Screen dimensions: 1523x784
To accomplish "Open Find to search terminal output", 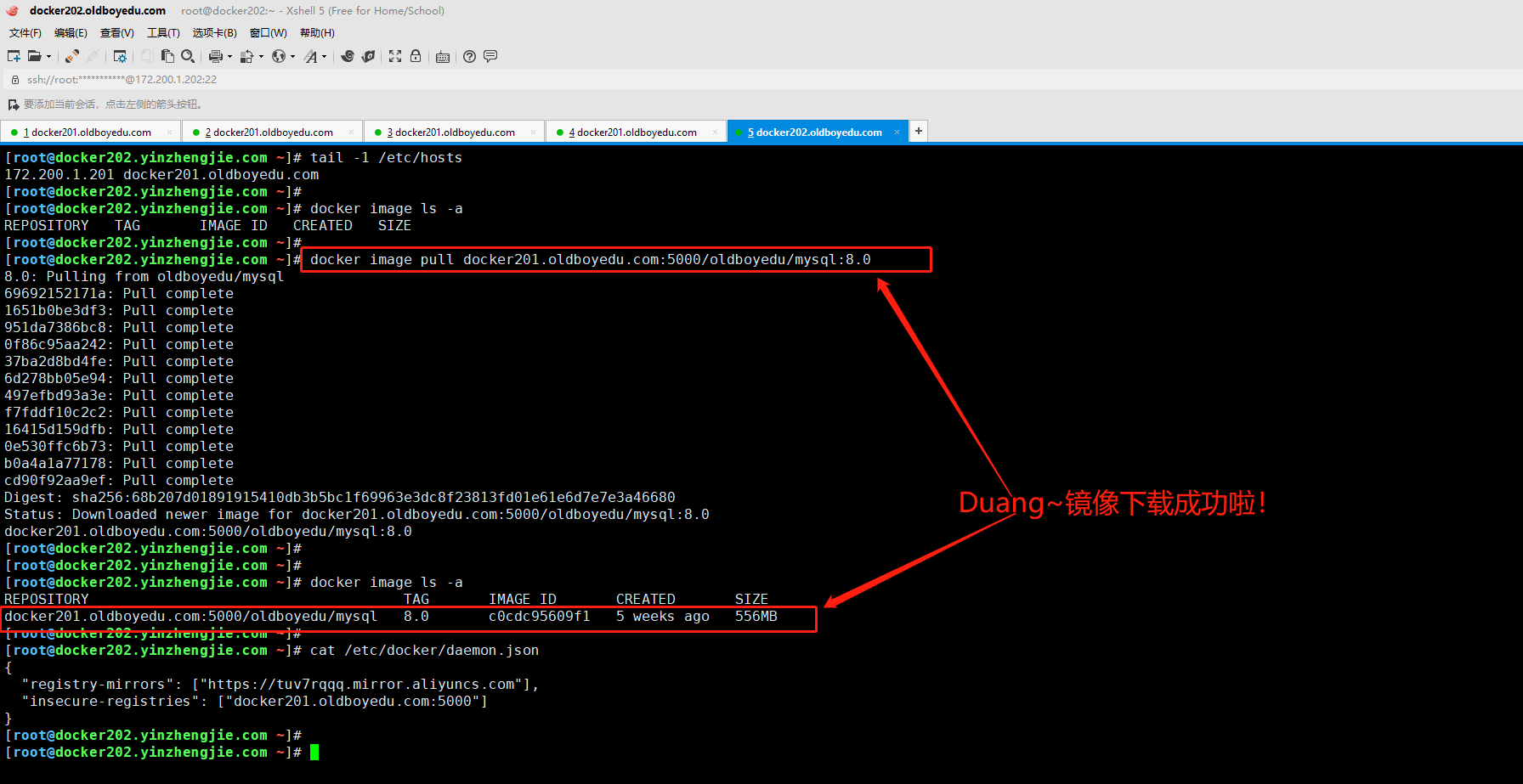I will 187,56.
